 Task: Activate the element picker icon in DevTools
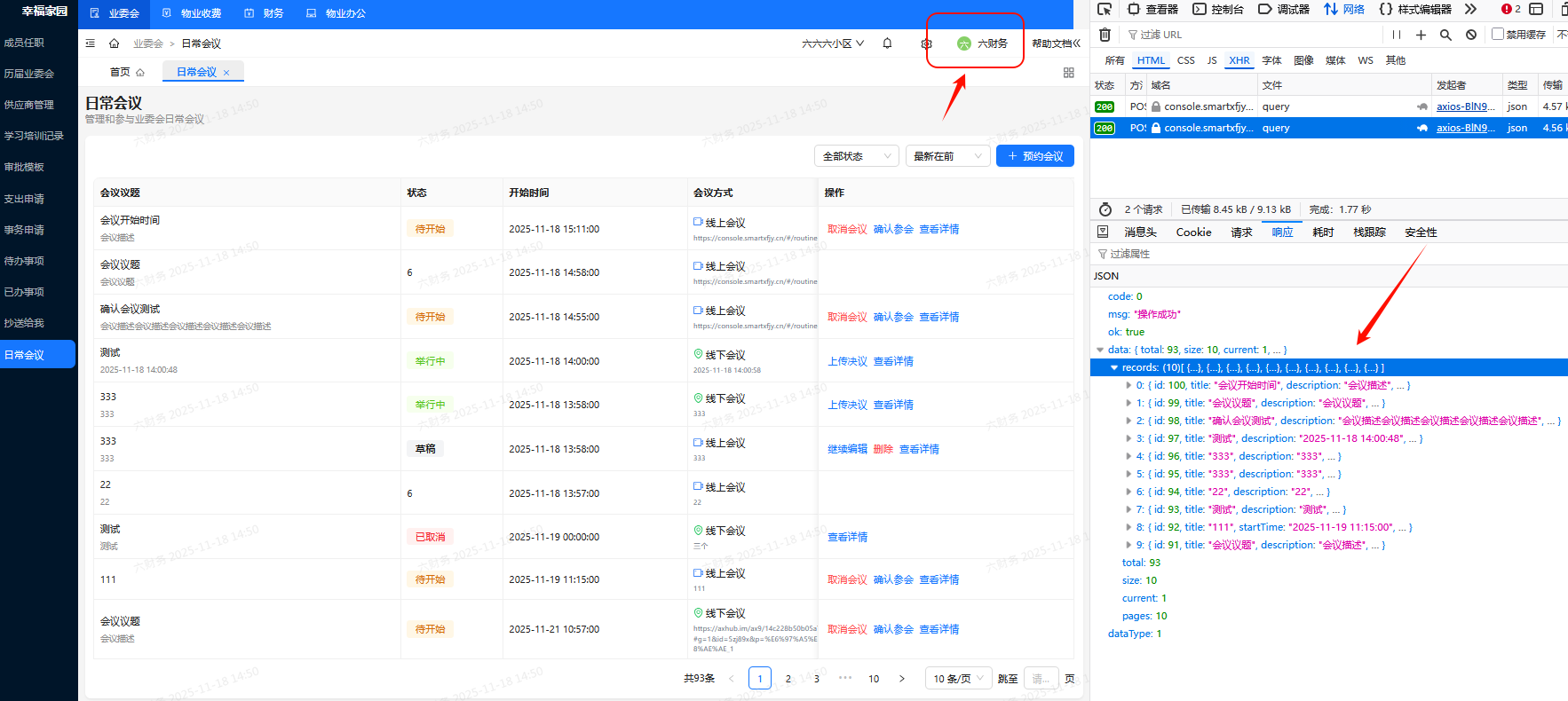point(1104,9)
